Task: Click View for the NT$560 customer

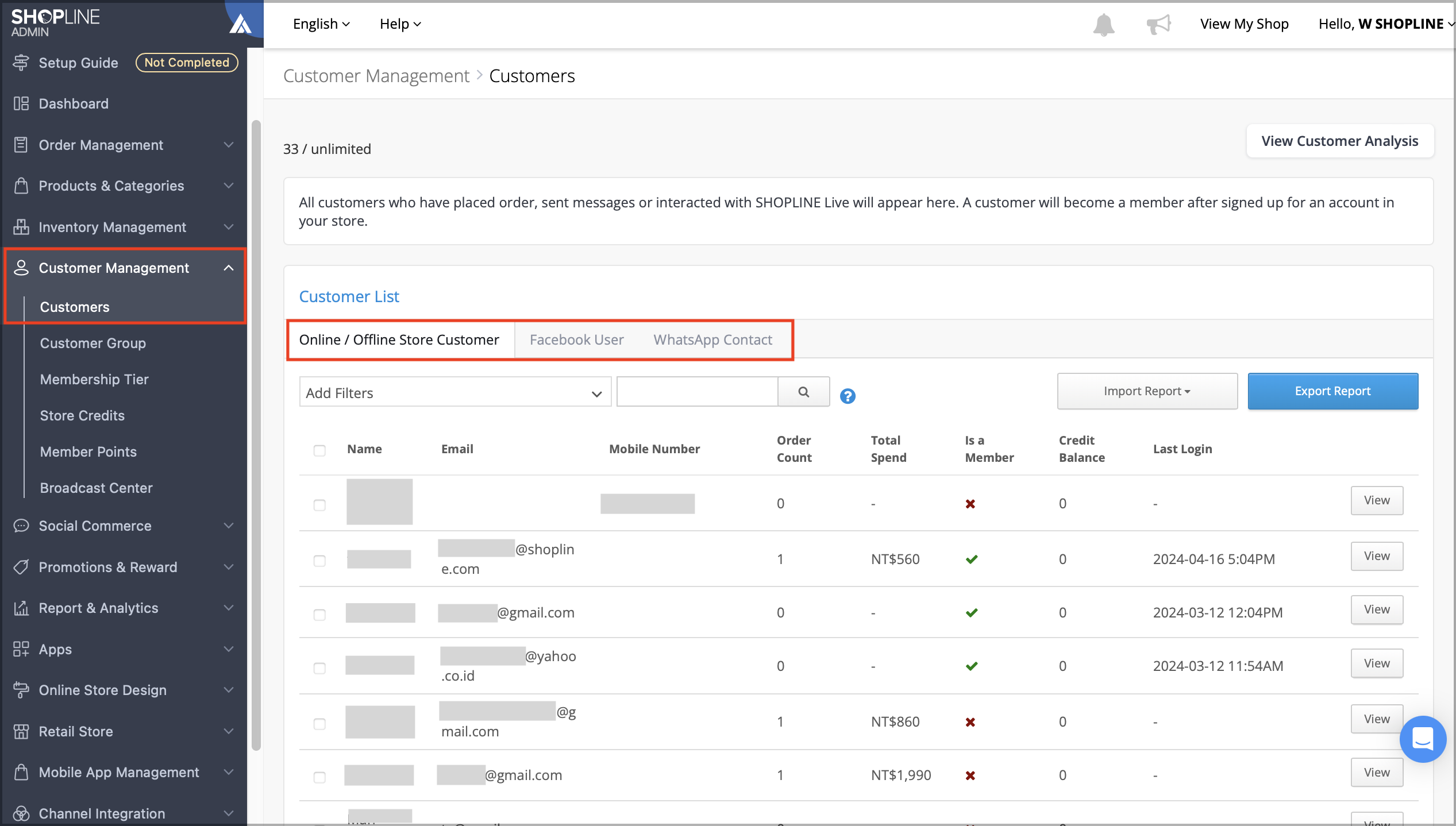Action: click(x=1377, y=556)
